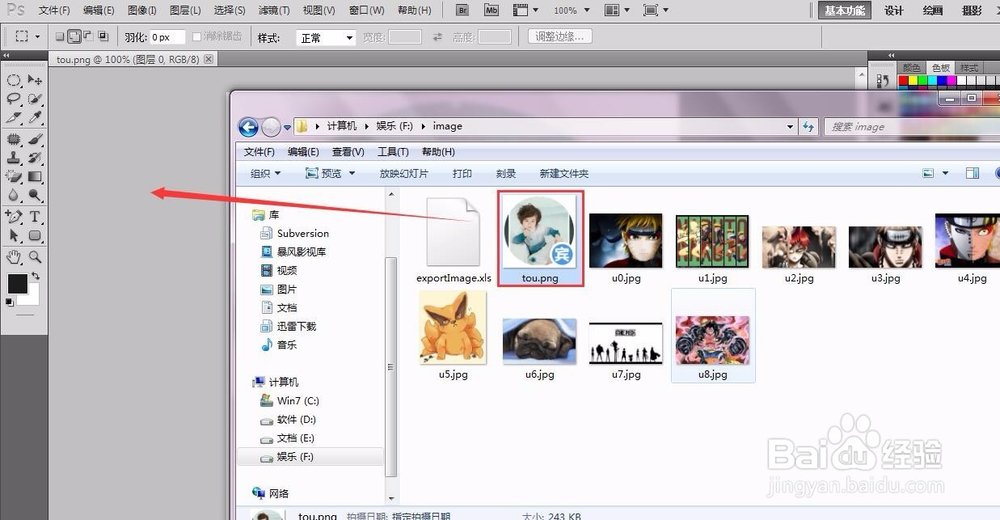This screenshot has height=520, width=1000.
Task: Select the Move tool
Action: [x=35, y=80]
